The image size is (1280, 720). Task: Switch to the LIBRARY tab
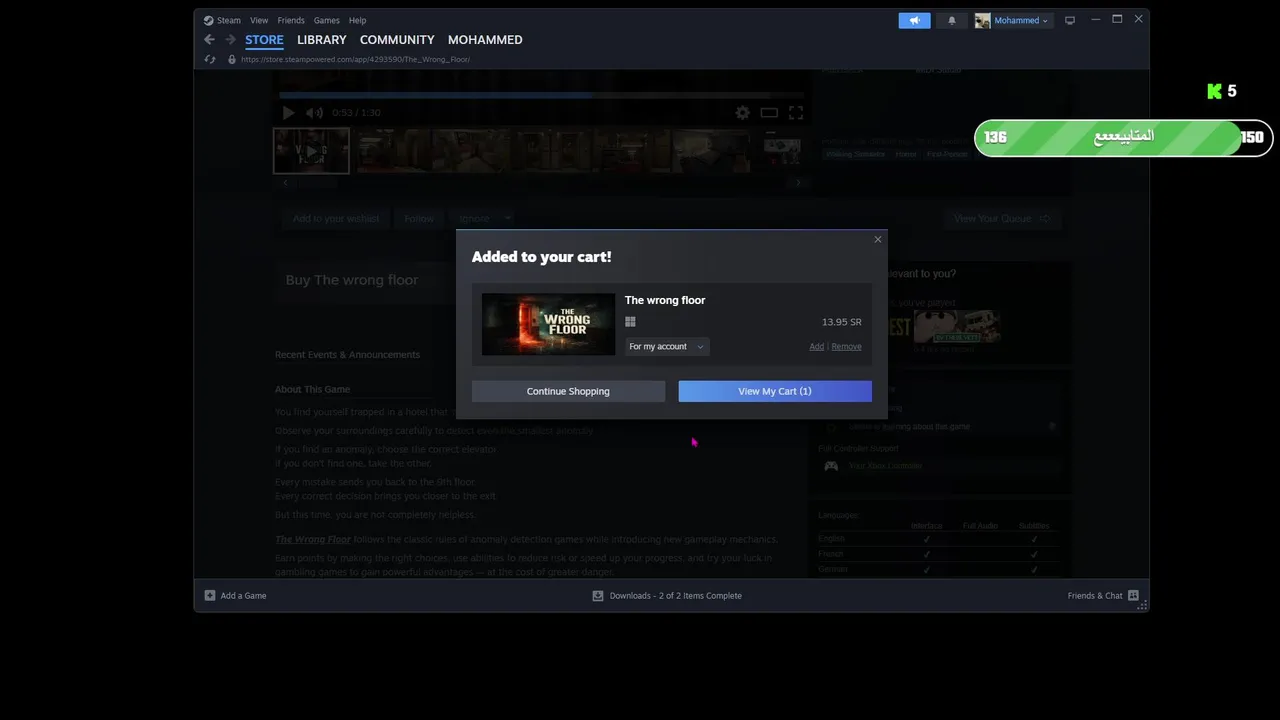321,40
